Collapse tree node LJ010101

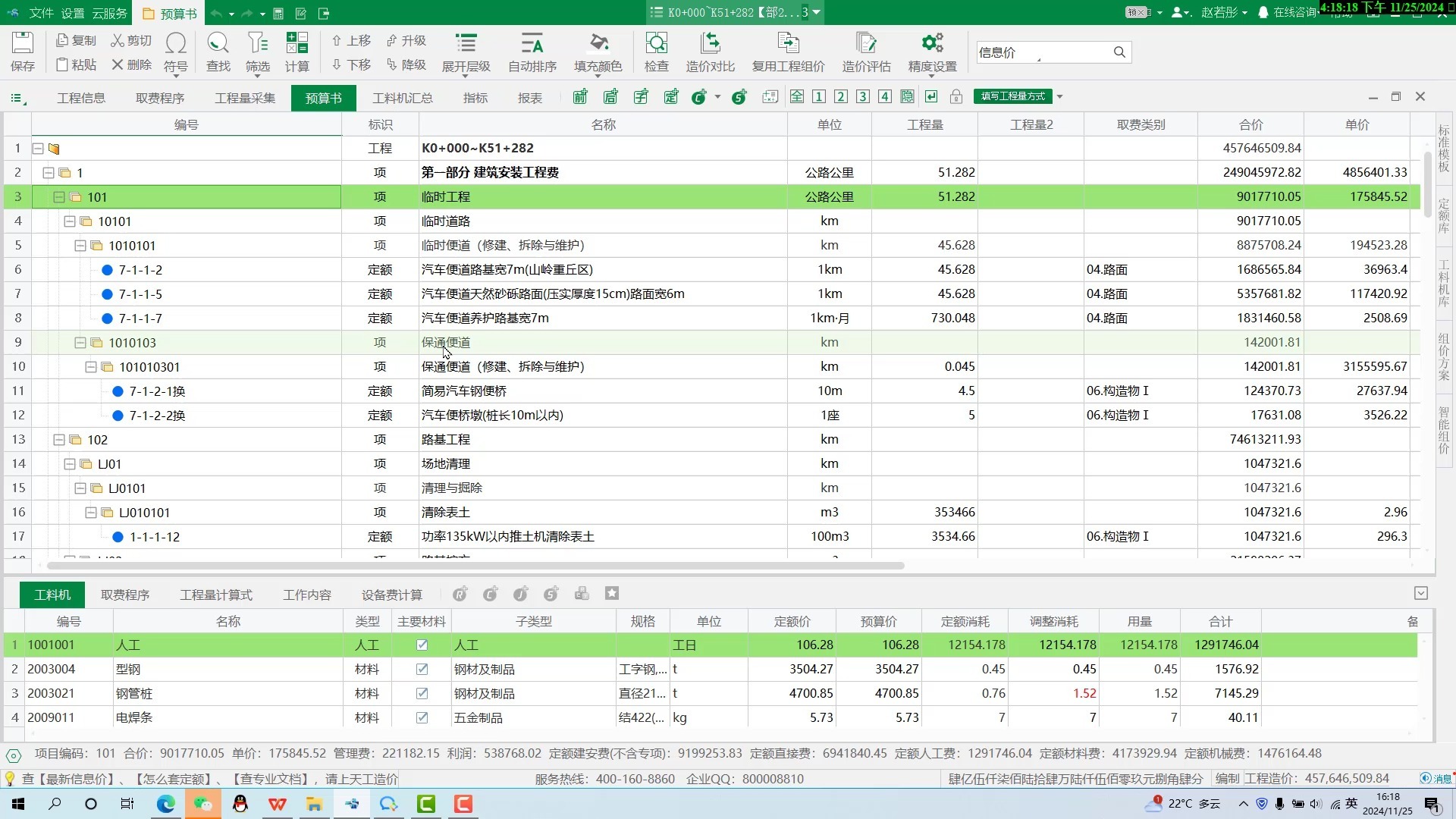90,513
